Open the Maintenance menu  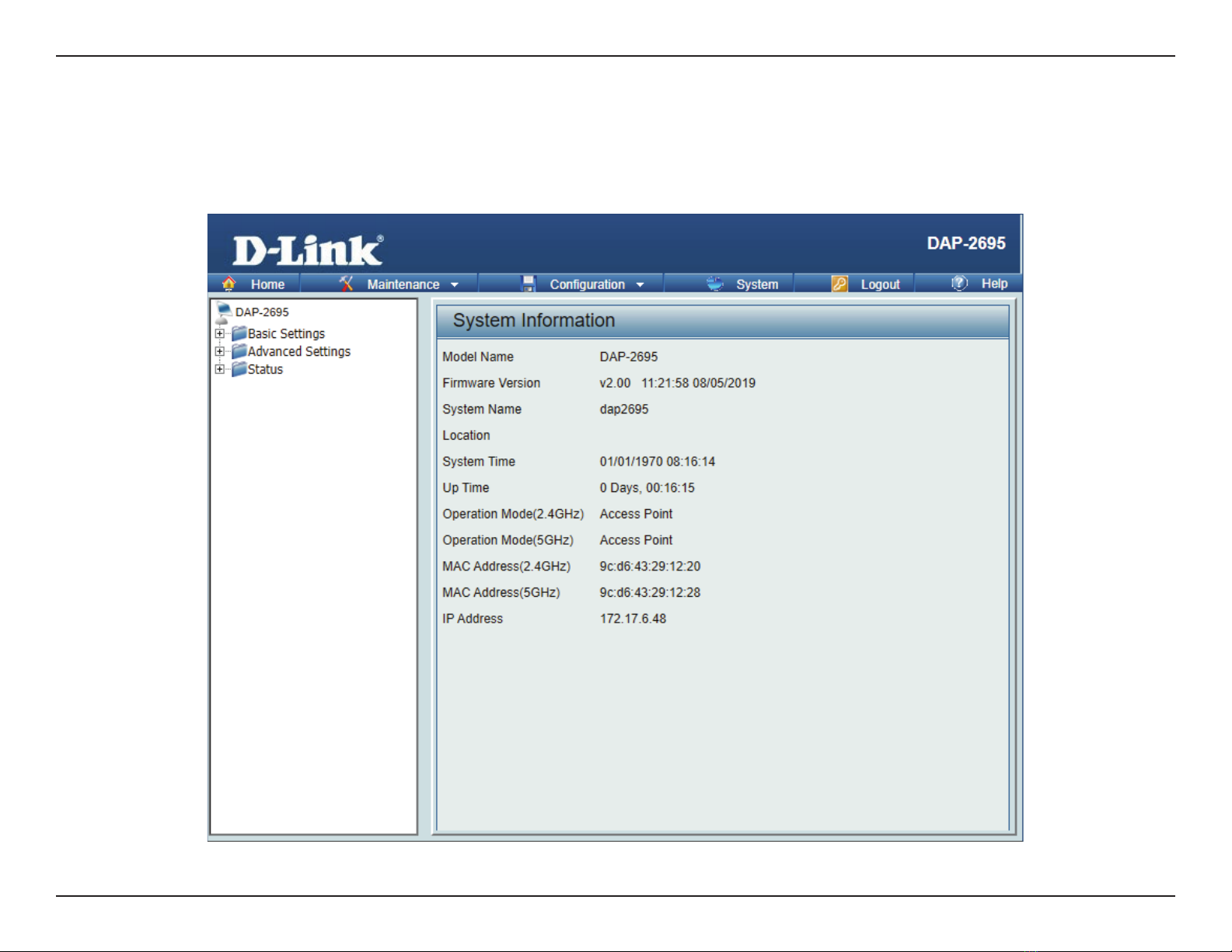(x=403, y=284)
